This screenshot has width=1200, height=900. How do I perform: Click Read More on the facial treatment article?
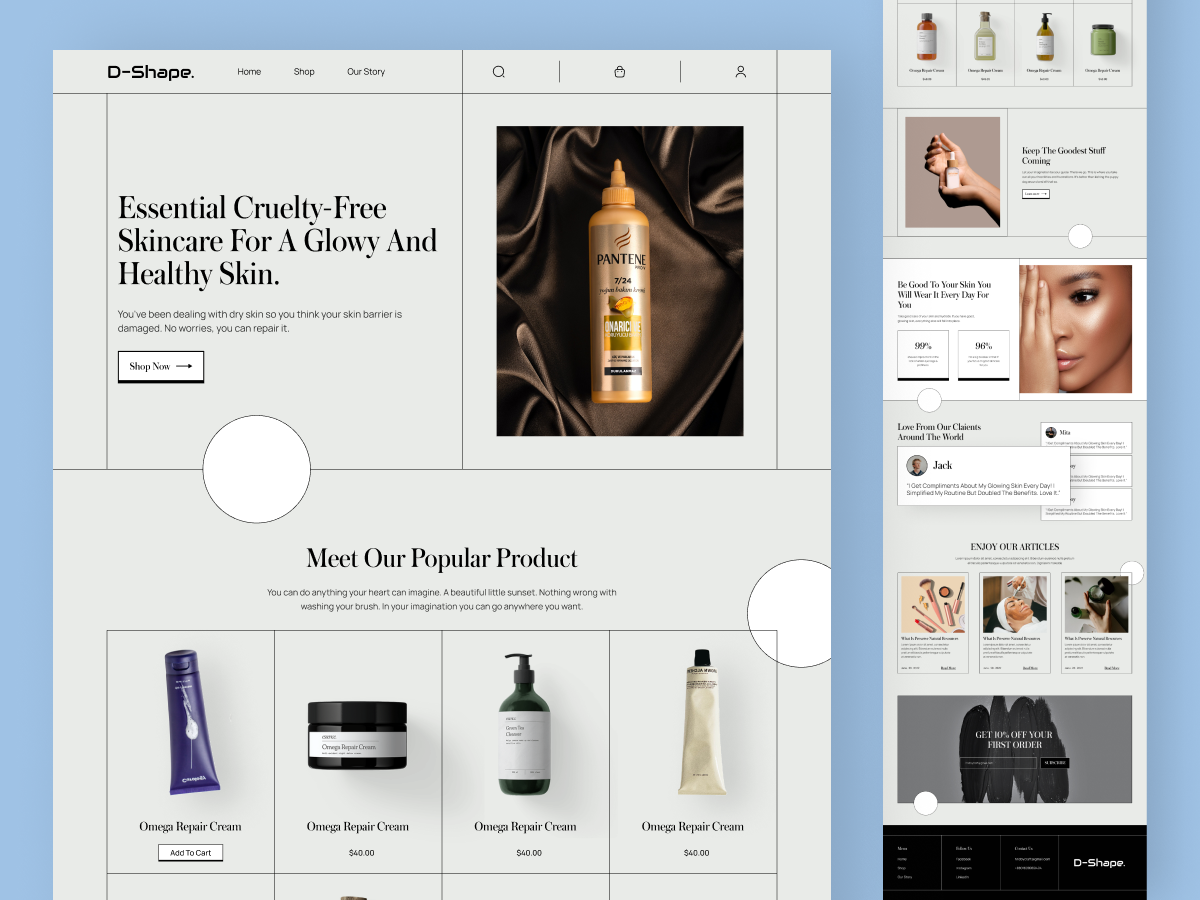(1030, 667)
